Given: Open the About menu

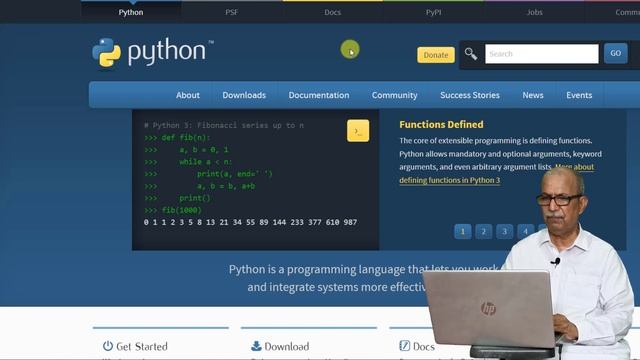Looking at the screenshot, I should (188, 95).
